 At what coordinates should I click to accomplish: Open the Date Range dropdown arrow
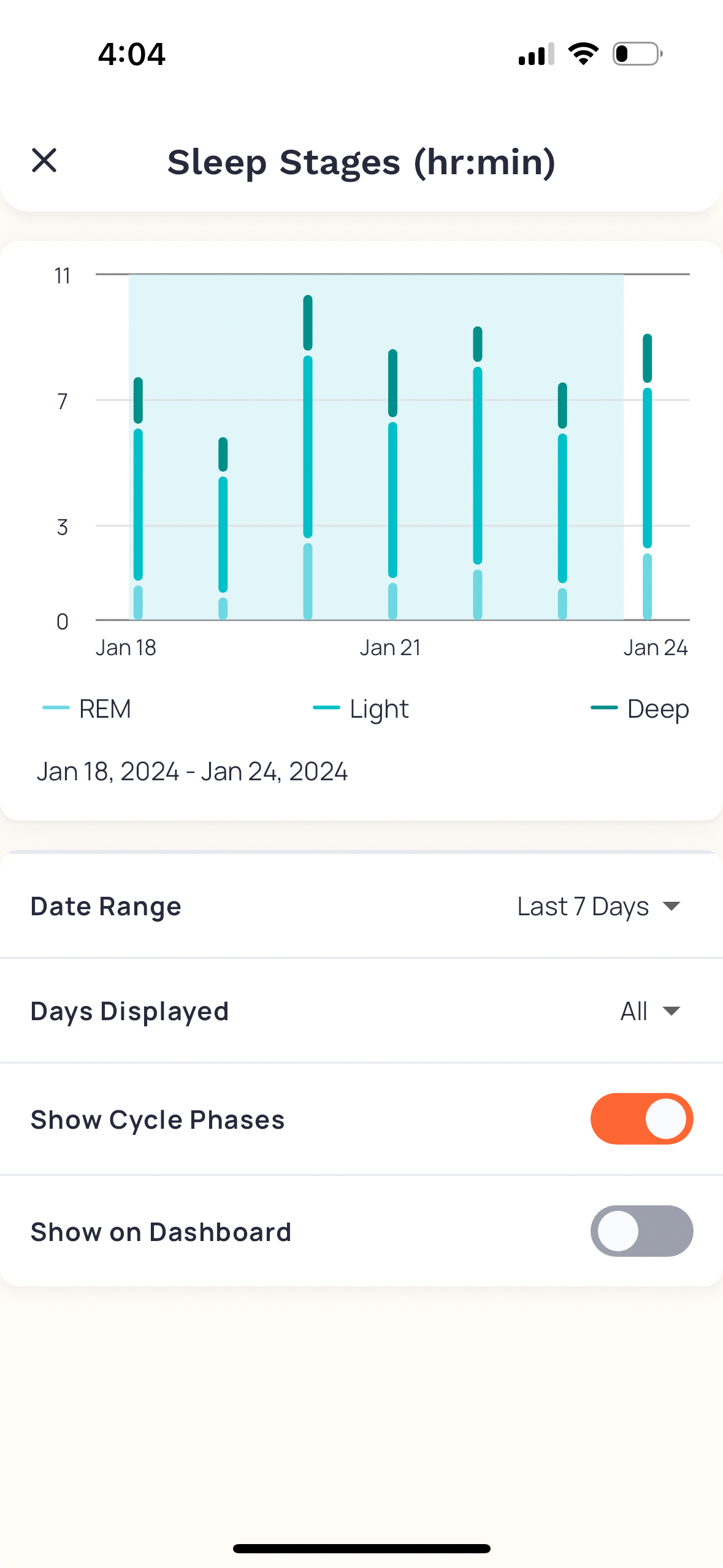[x=672, y=906]
